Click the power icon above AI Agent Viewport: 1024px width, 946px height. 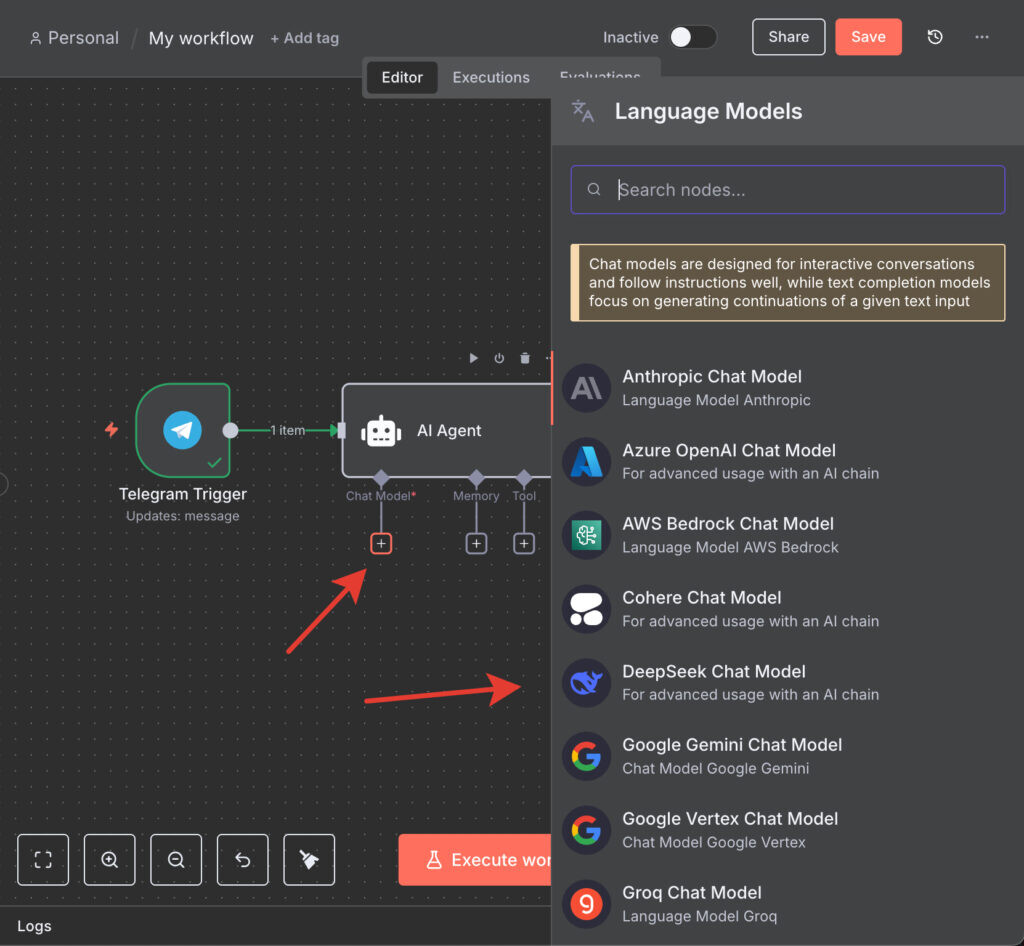point(499,358)
